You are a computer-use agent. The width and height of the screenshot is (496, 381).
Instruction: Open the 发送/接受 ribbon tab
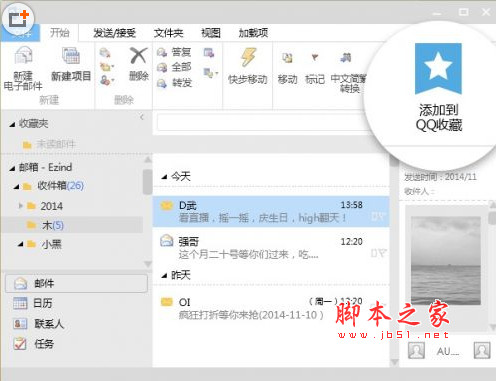pos(114,33)
